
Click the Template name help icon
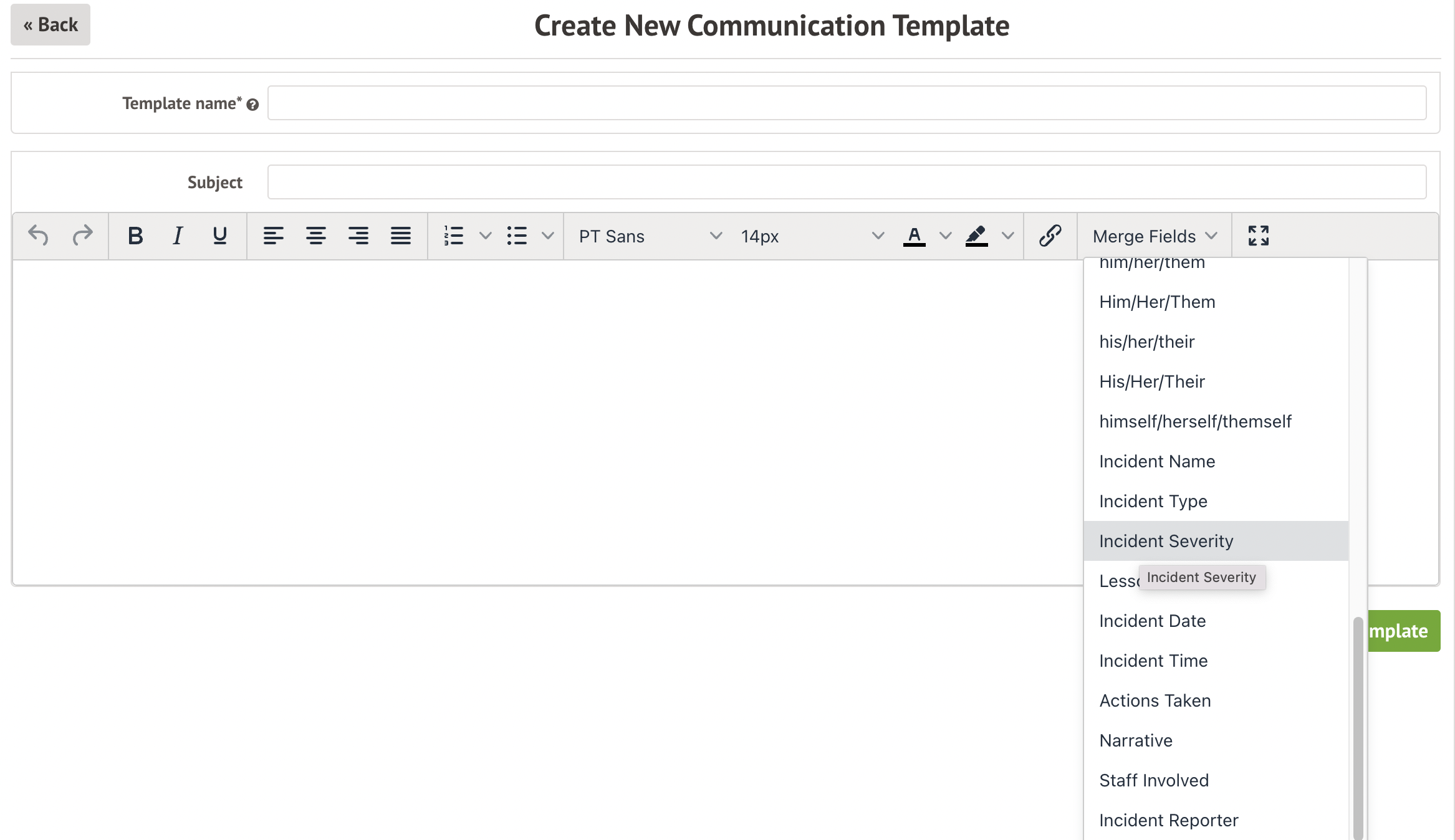coord(252,105)
